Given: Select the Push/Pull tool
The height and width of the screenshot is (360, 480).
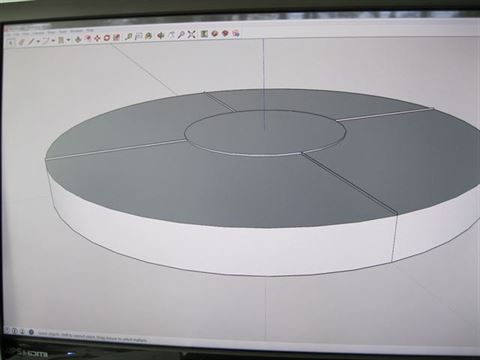Looking at the screenshot, I should tap(78, 39).
